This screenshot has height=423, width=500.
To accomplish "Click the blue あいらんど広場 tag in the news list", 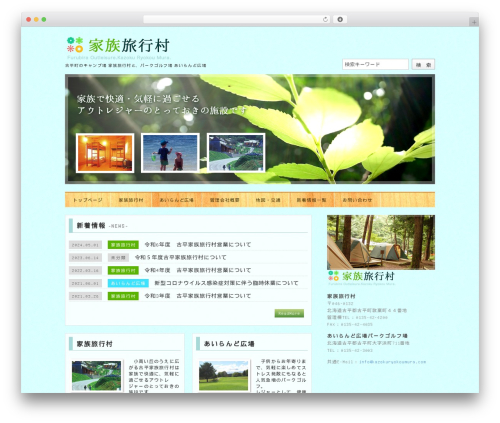I will [x=128, y=283].
